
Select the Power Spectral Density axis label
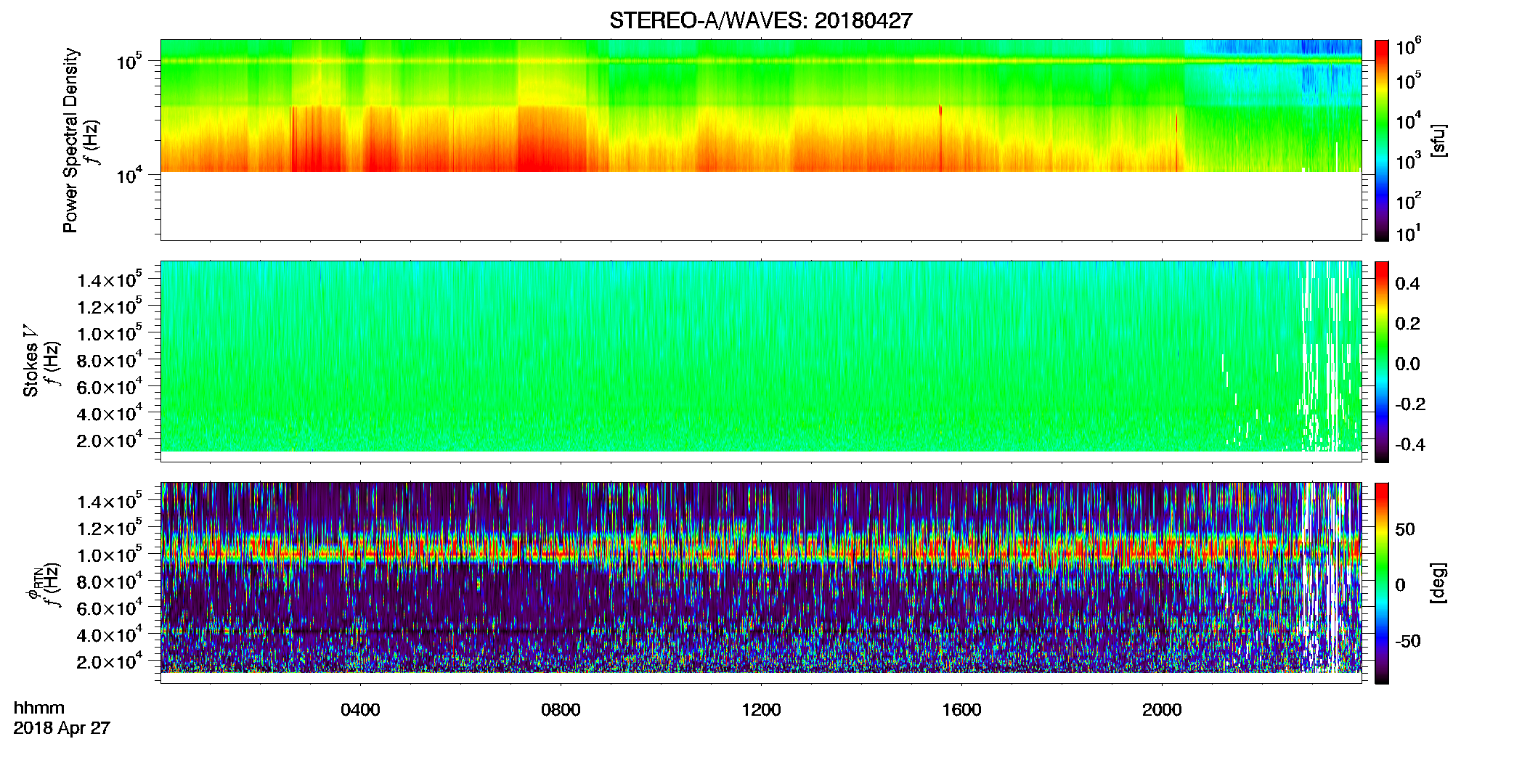[x=70, y=140]
